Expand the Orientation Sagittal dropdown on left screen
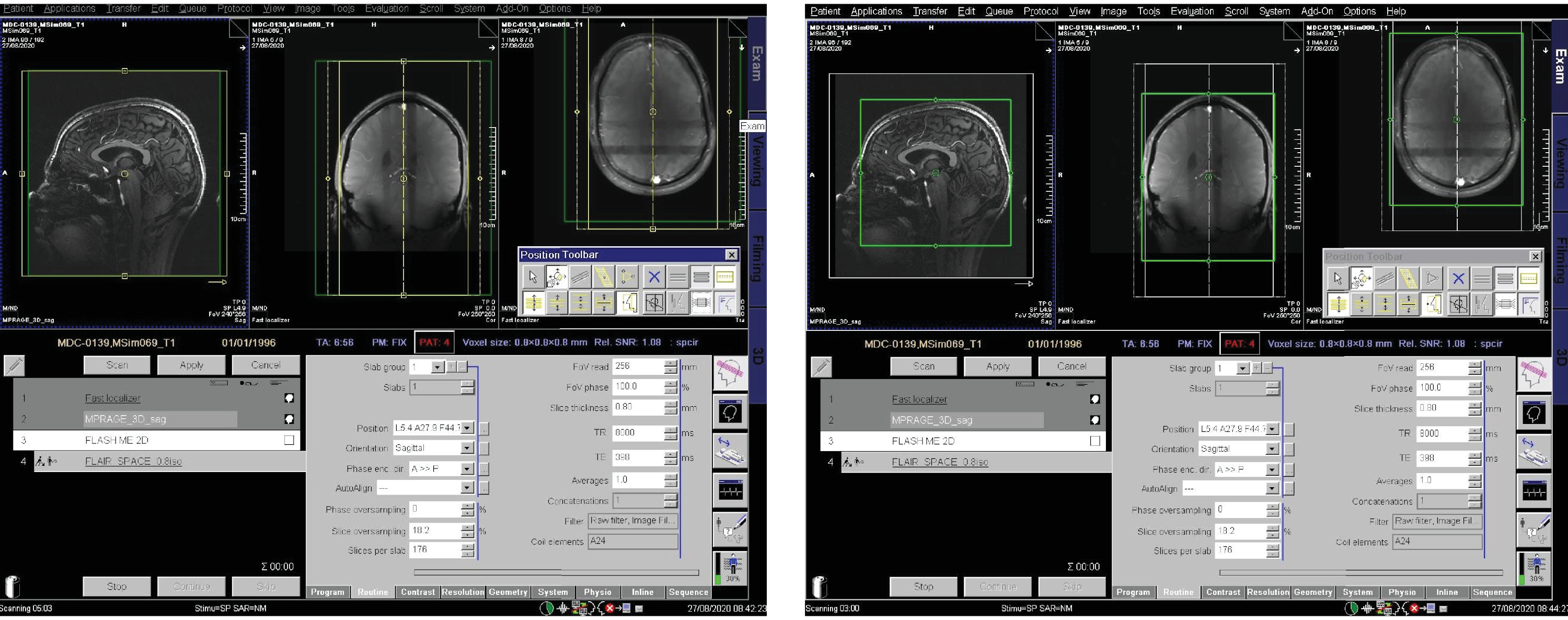This screenshot has height=620, width=1568. tap(467, 448)
